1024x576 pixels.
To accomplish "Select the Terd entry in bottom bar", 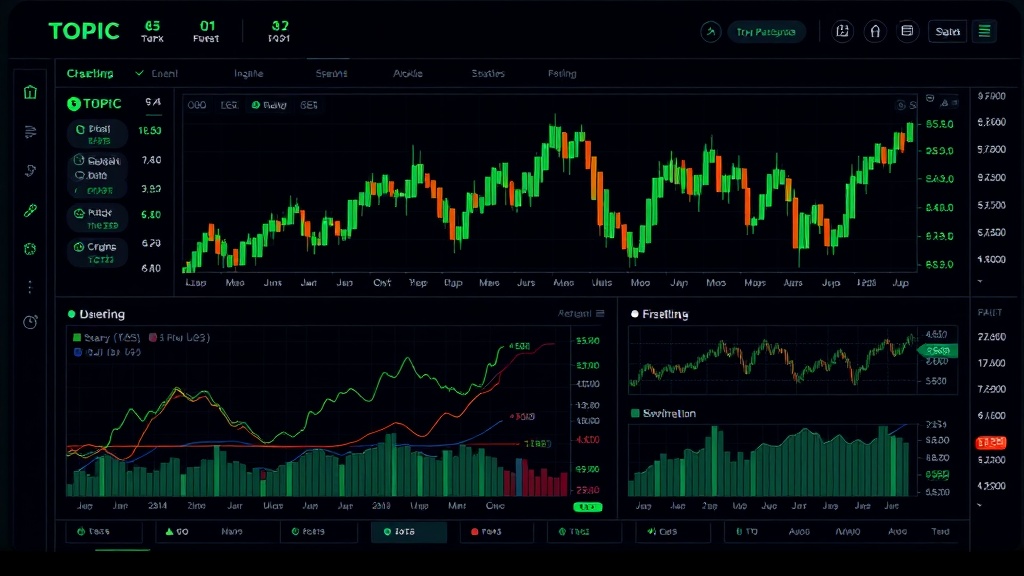I will [940, 532].
